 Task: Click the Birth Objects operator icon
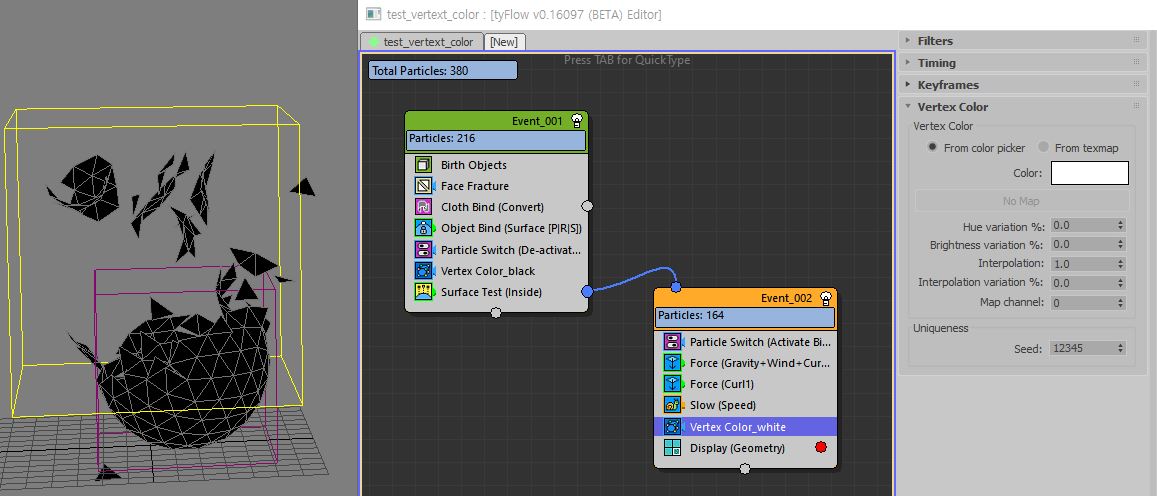[x=423, y=165]
